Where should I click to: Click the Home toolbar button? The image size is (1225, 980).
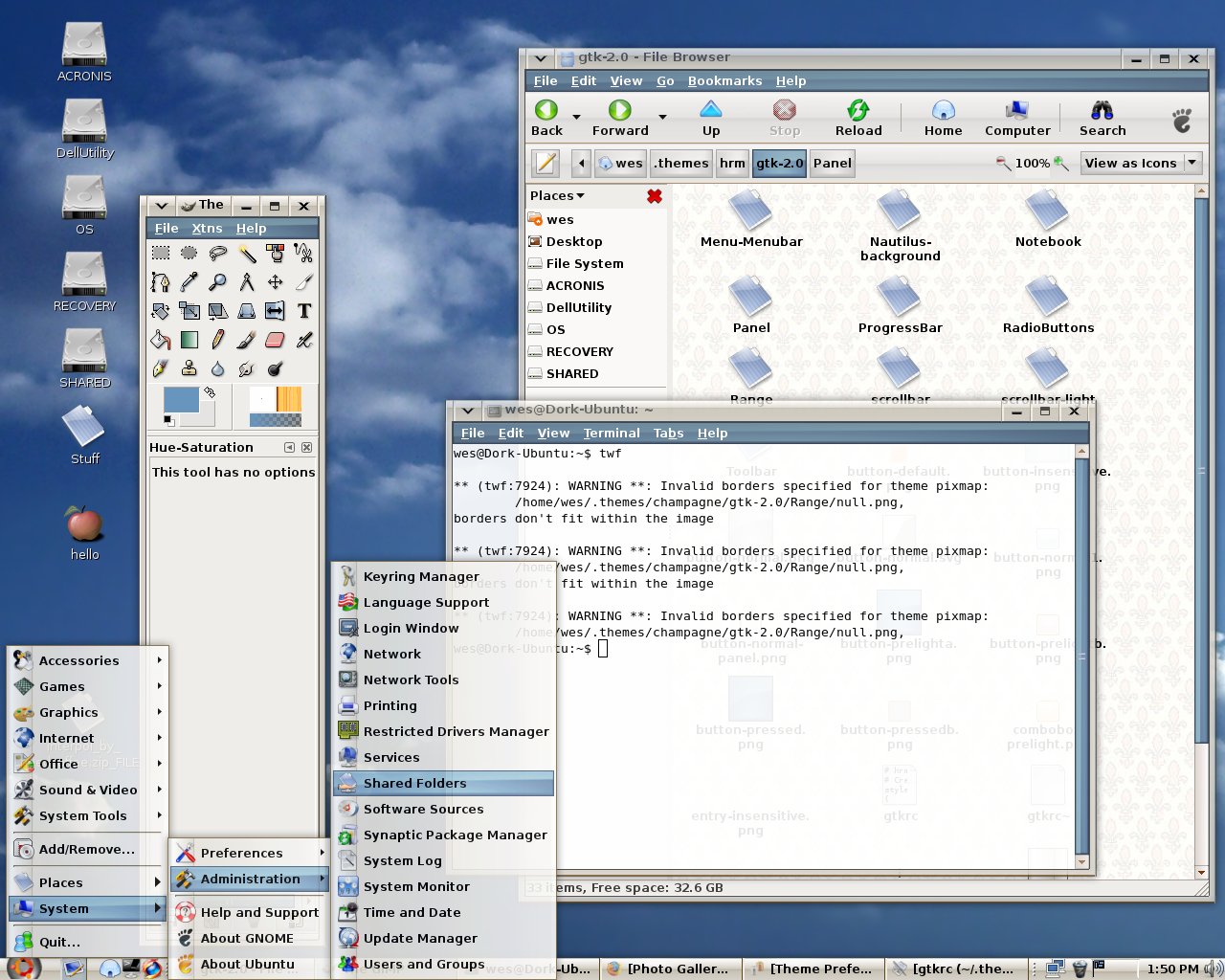tap(943, 119)
